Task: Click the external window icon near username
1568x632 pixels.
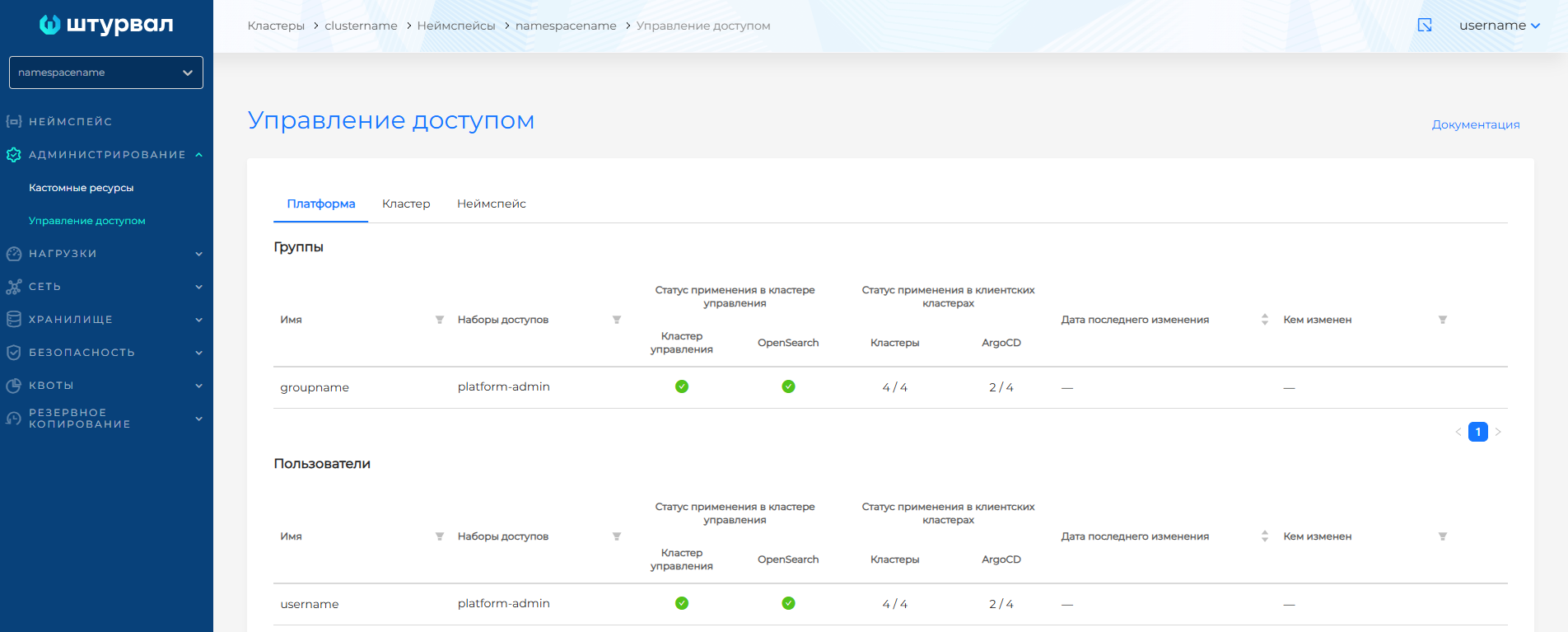Action: [1425, 26]
